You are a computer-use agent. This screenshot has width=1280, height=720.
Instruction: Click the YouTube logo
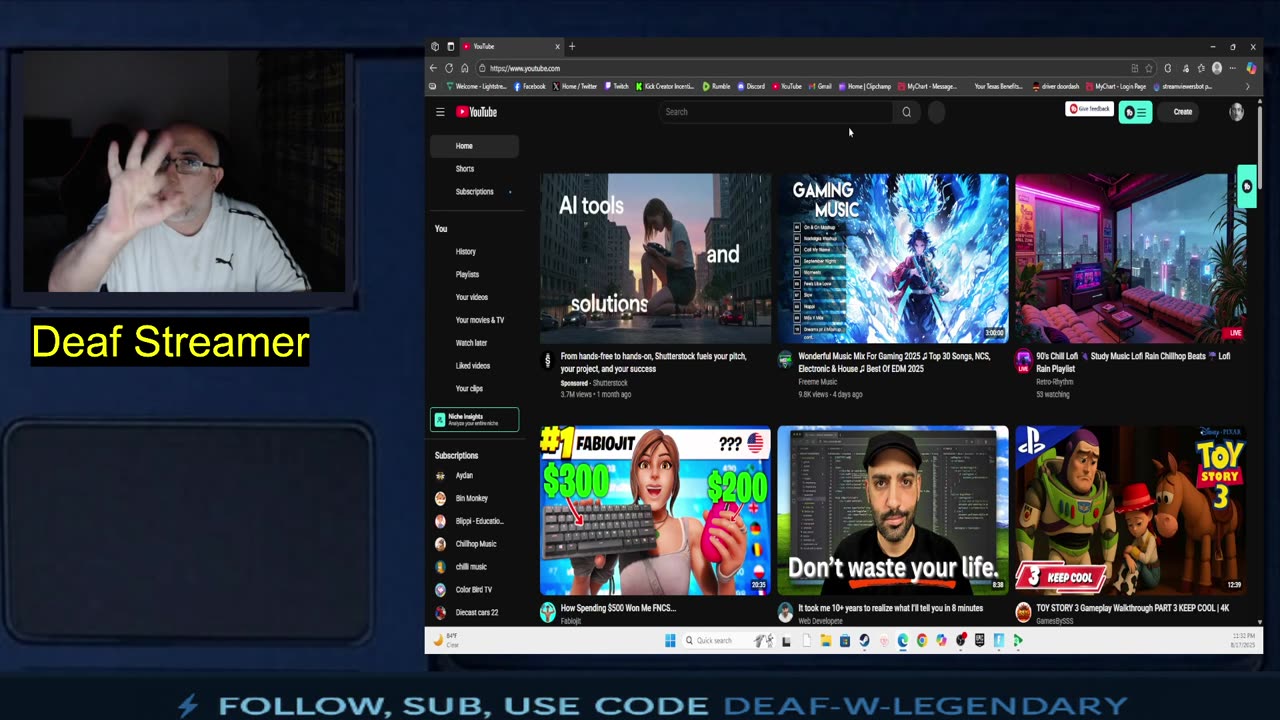tap(477, 112)
